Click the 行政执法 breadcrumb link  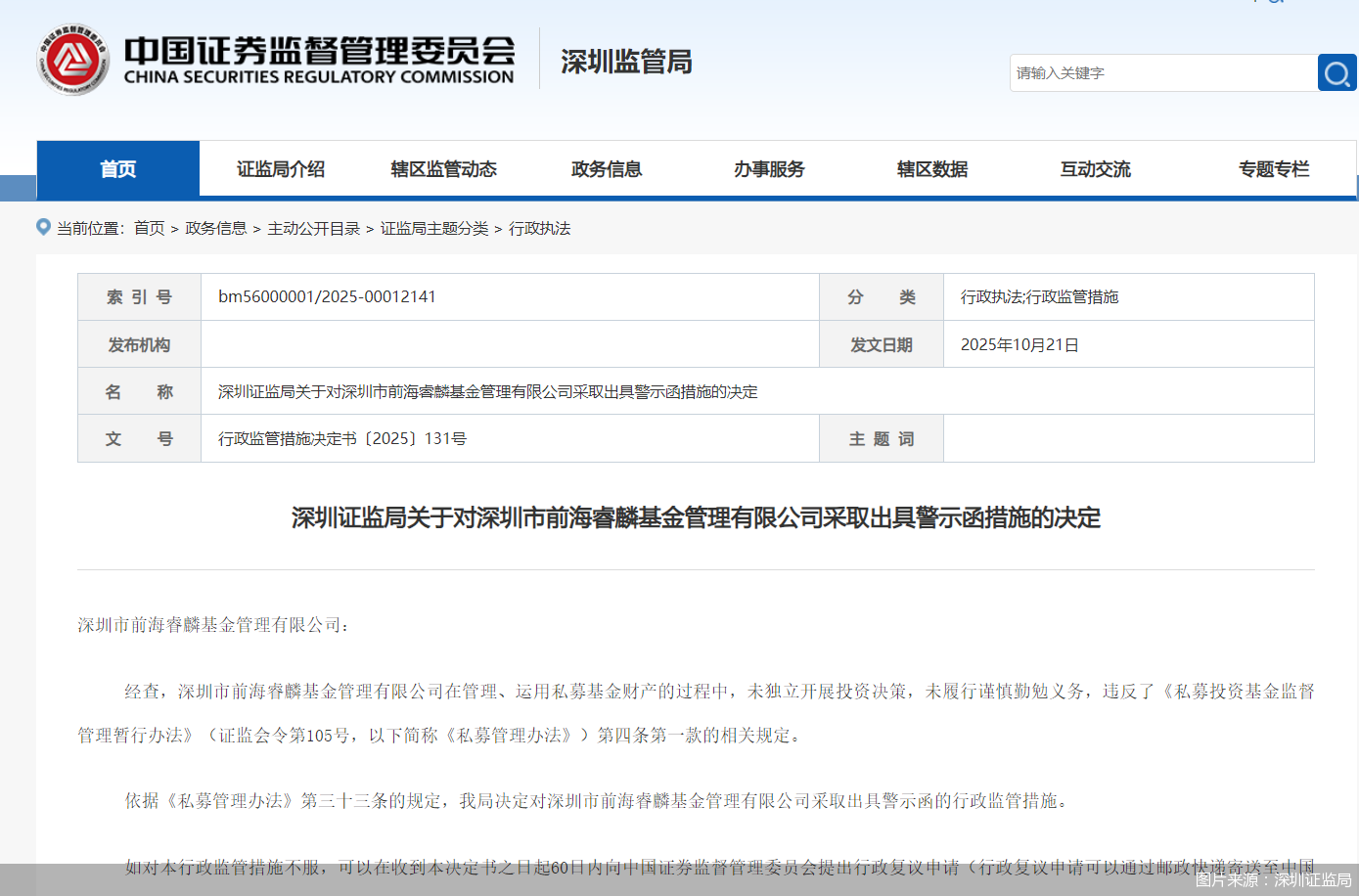point(539,228)
